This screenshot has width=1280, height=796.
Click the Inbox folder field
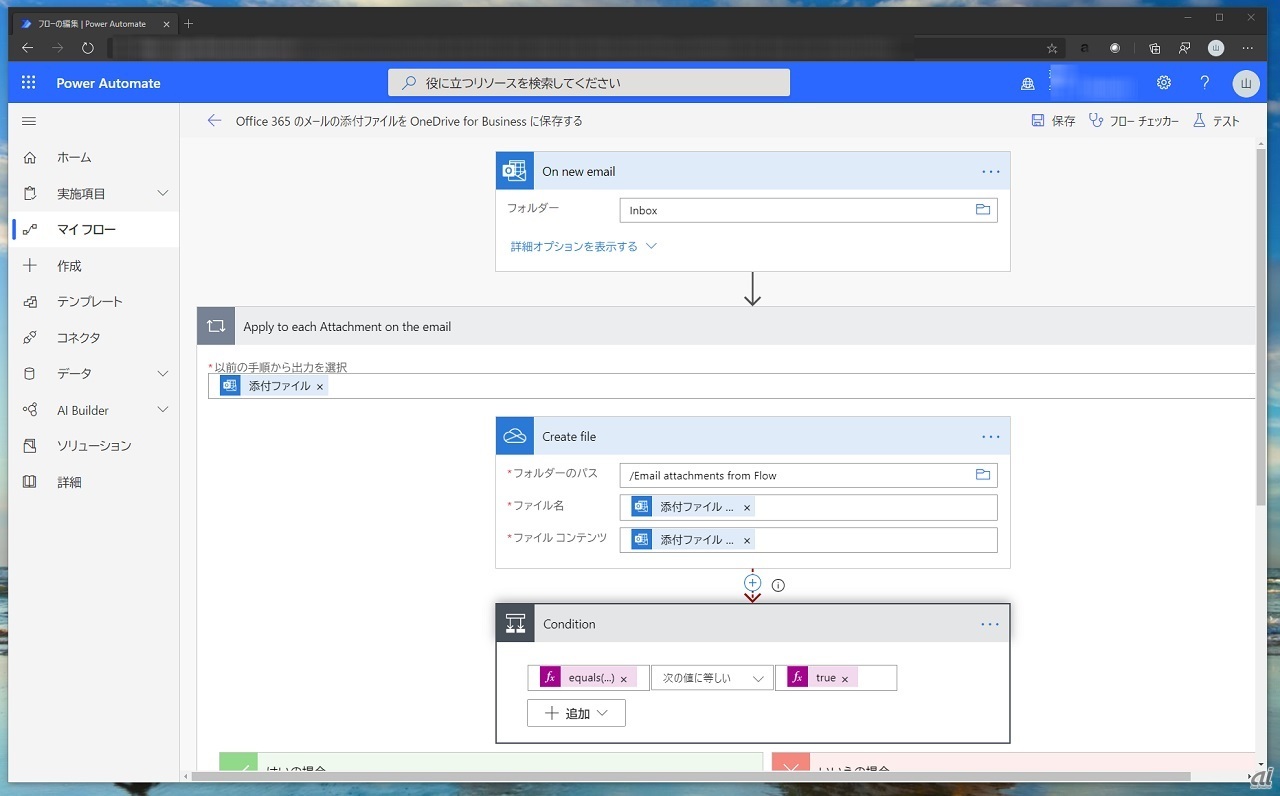[x=808, y=210]
